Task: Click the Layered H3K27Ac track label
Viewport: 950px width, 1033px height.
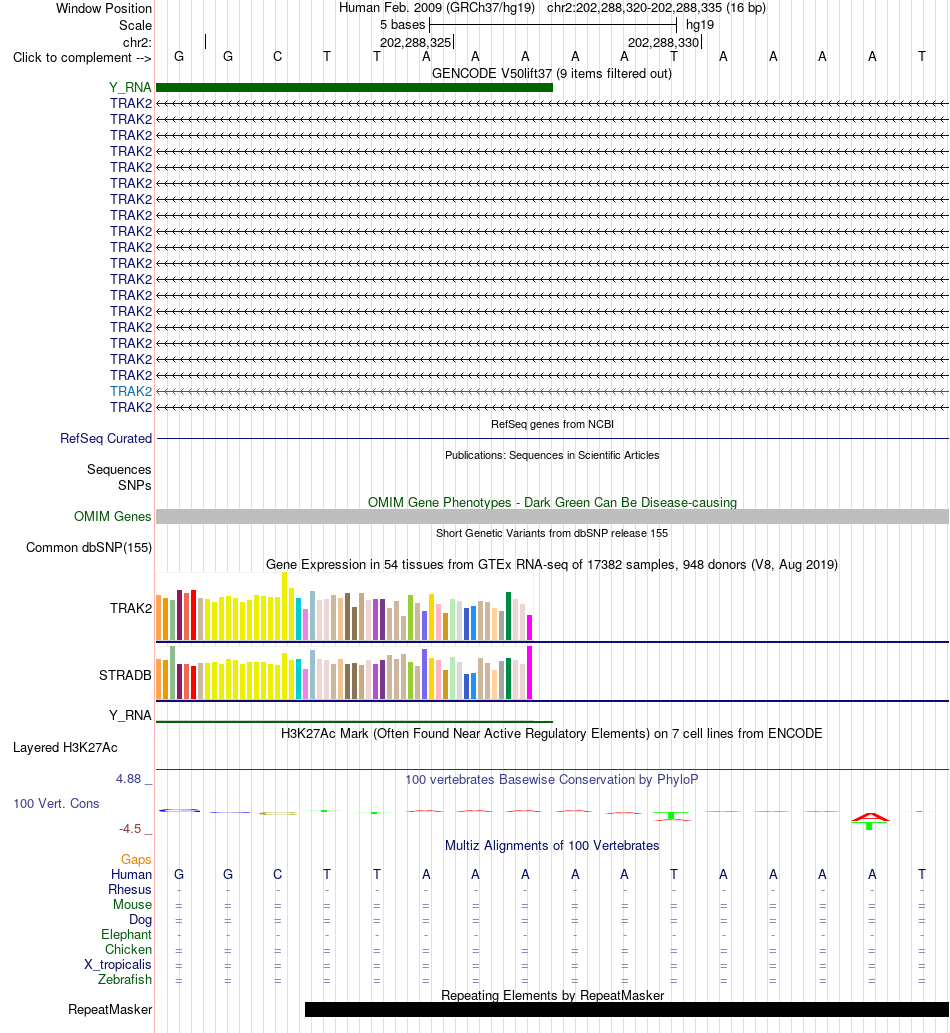Action: [x=65, y=748]
